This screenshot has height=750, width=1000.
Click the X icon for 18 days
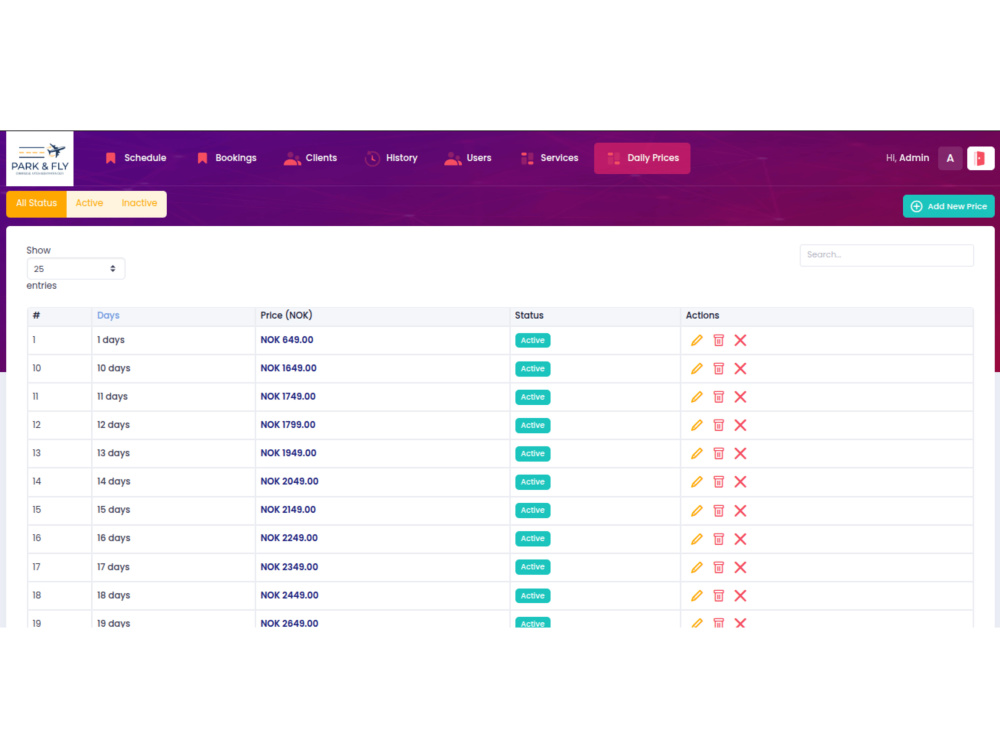point(740,596)
